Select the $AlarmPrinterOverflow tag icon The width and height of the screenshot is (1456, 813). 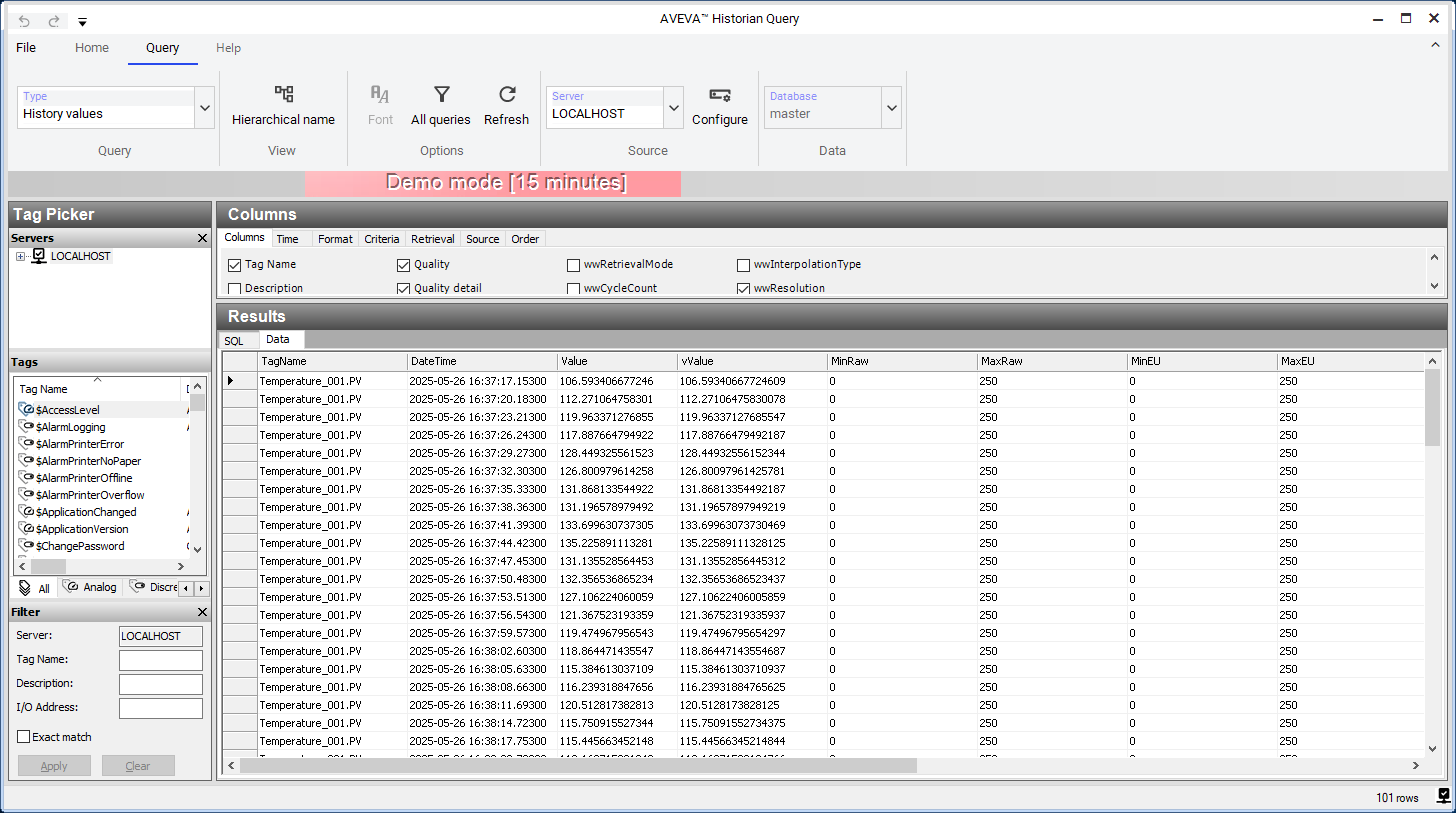tap(26, 495)
